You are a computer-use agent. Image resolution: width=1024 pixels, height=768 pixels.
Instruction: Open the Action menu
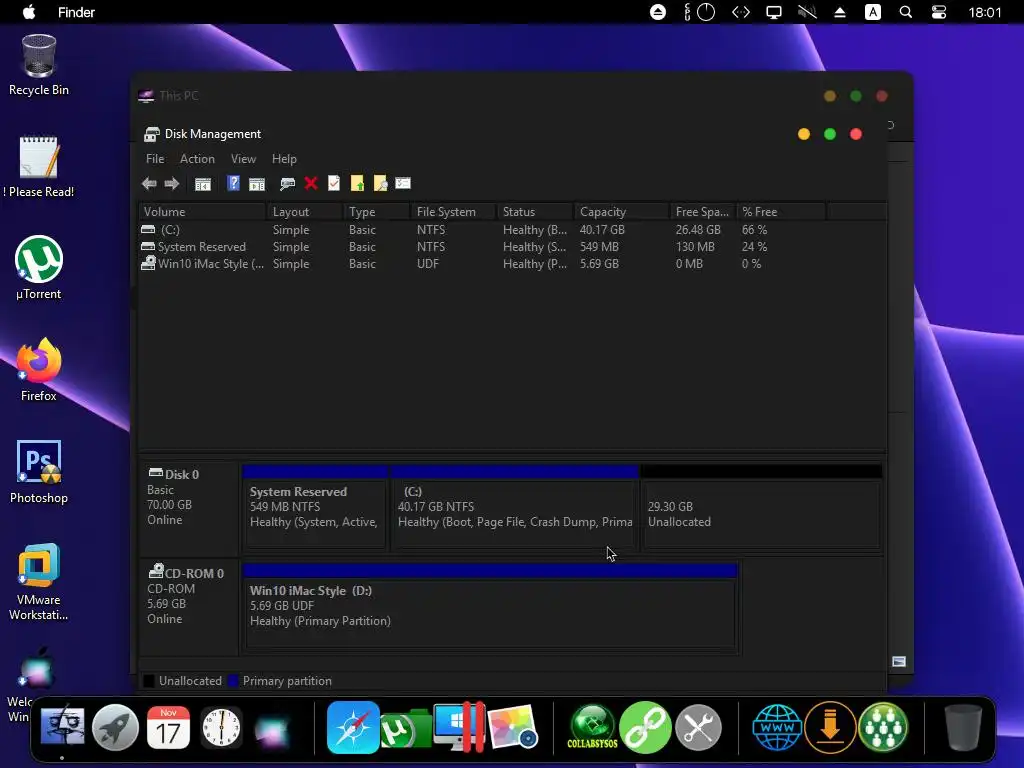197,159
